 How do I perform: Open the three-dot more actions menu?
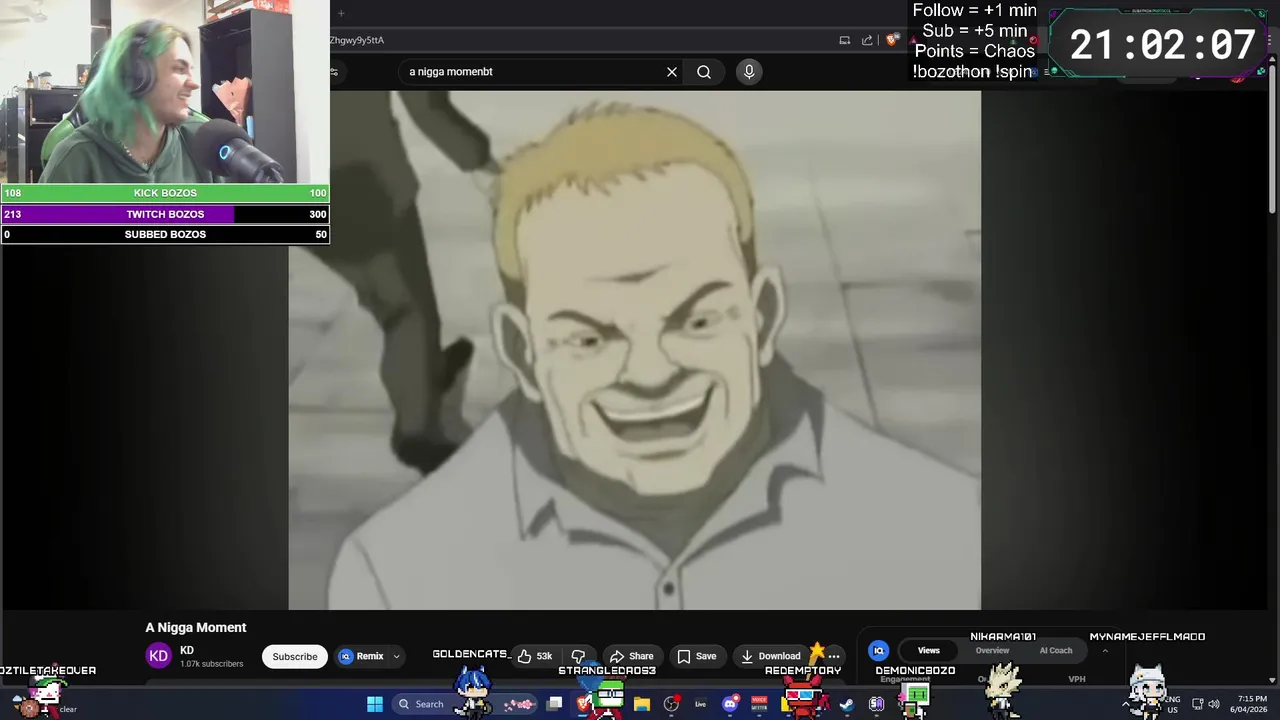834,657
